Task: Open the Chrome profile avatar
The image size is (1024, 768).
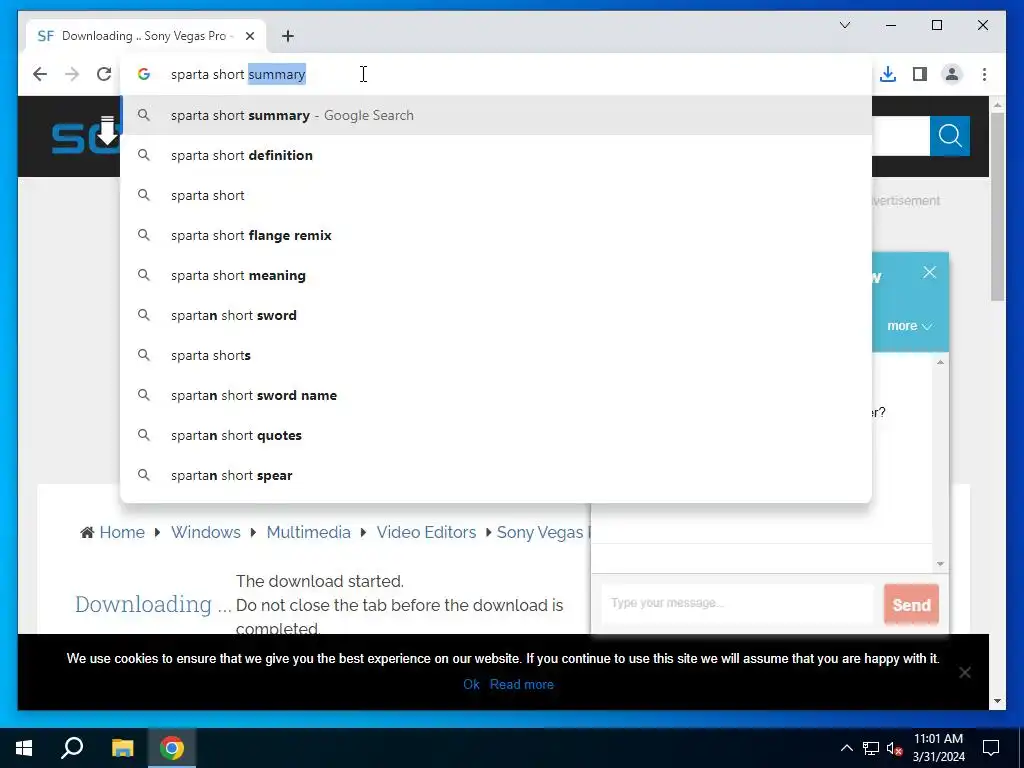Action: [x=952, y=74]
